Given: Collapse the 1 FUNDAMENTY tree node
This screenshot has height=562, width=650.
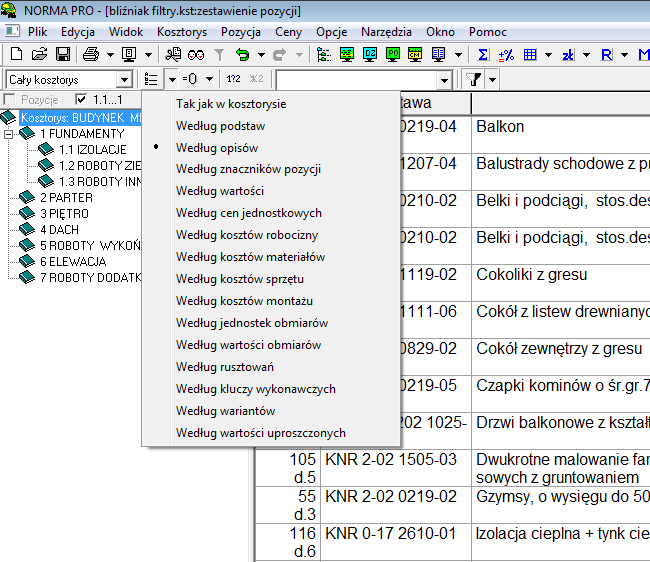Looking at the screenshot, I should tap(10, 133).
